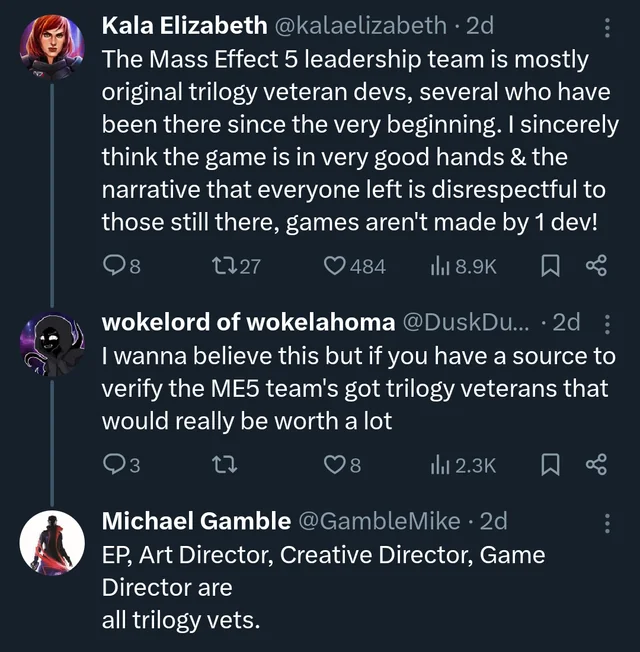Share wokelord of wokelahoma's reply
This screenshot has width=640, height=652.
pos(597,464)
